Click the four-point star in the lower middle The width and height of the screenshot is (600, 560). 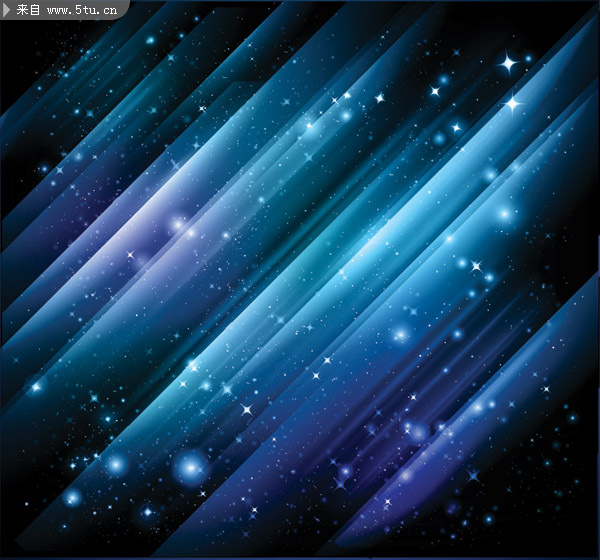tap(247, 410)
